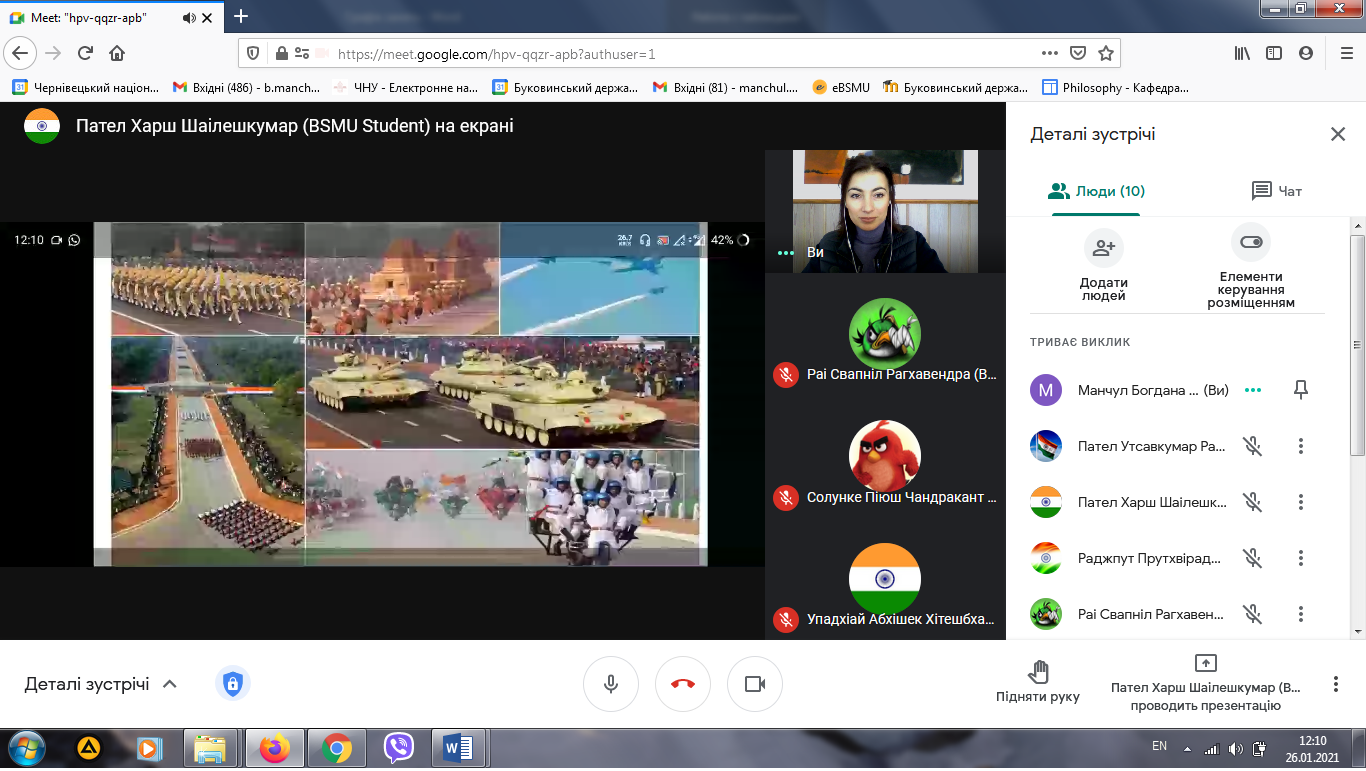Save to Pocket icon in address bar
The image size is (1366, 771).
tap(1077, 53)
